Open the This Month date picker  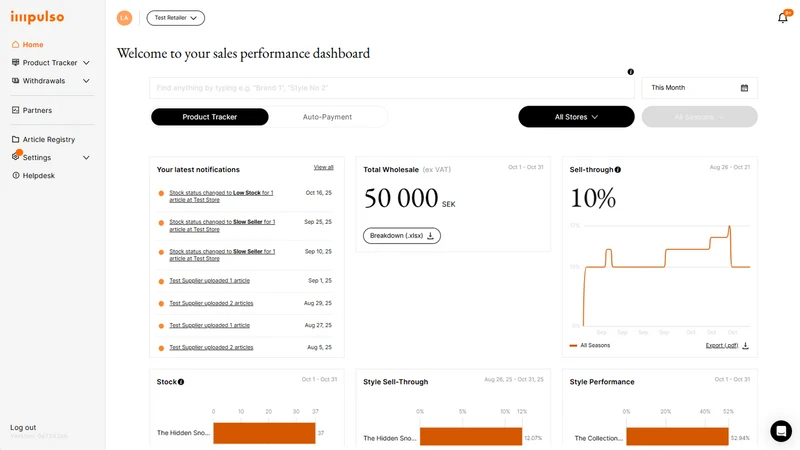coord(699,88)
